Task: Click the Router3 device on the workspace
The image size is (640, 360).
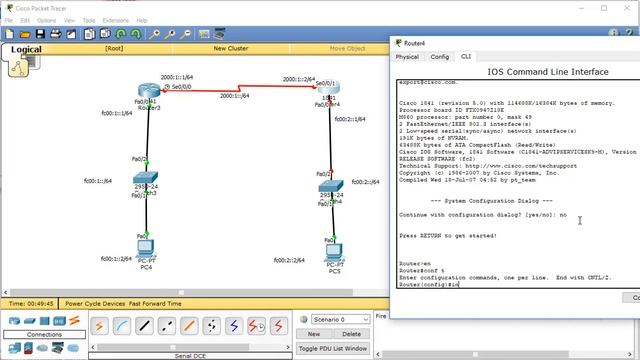Action: [149, 91]
